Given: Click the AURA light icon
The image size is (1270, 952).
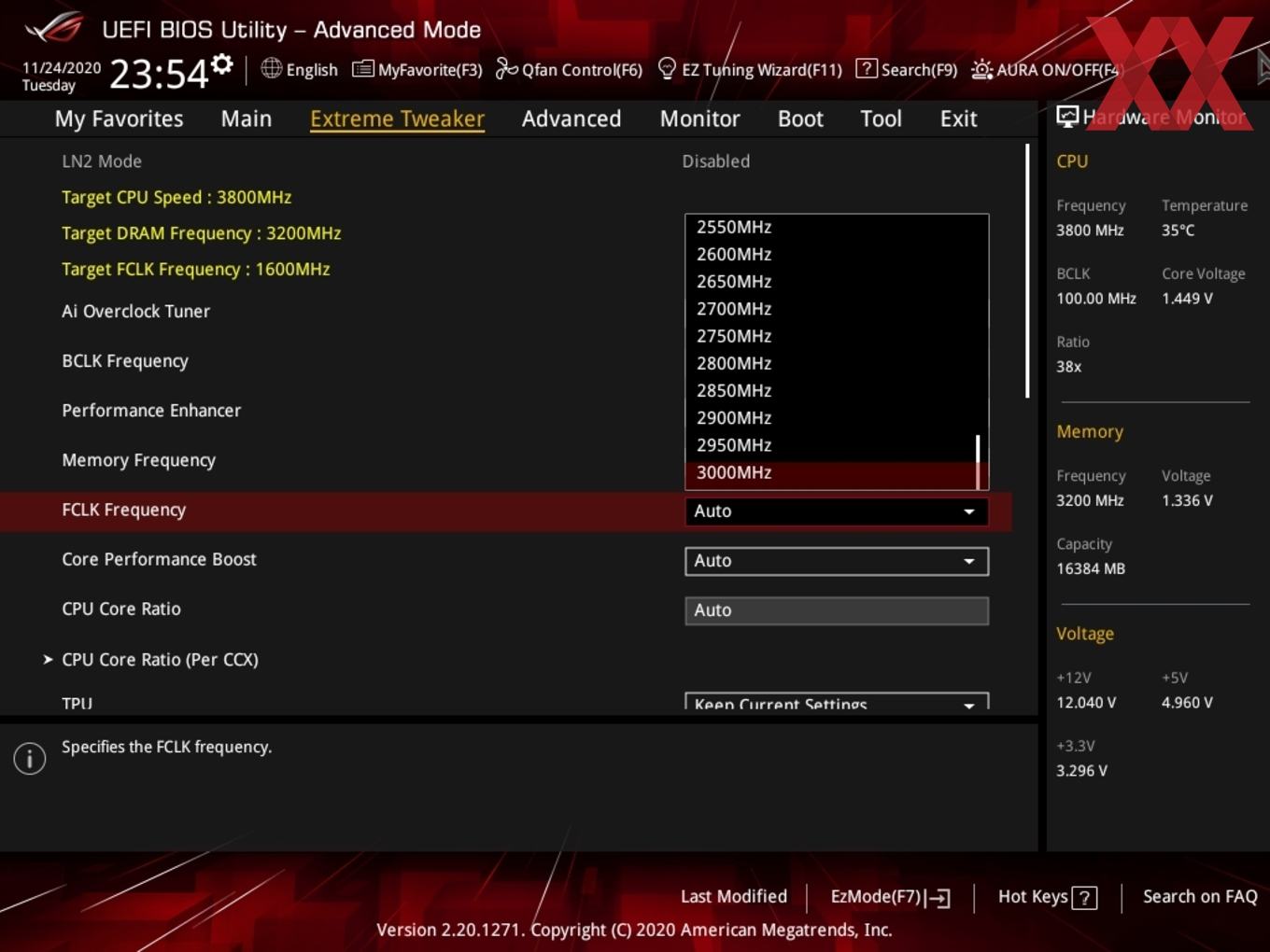Looking at the screenshot, I should point(981,70).
